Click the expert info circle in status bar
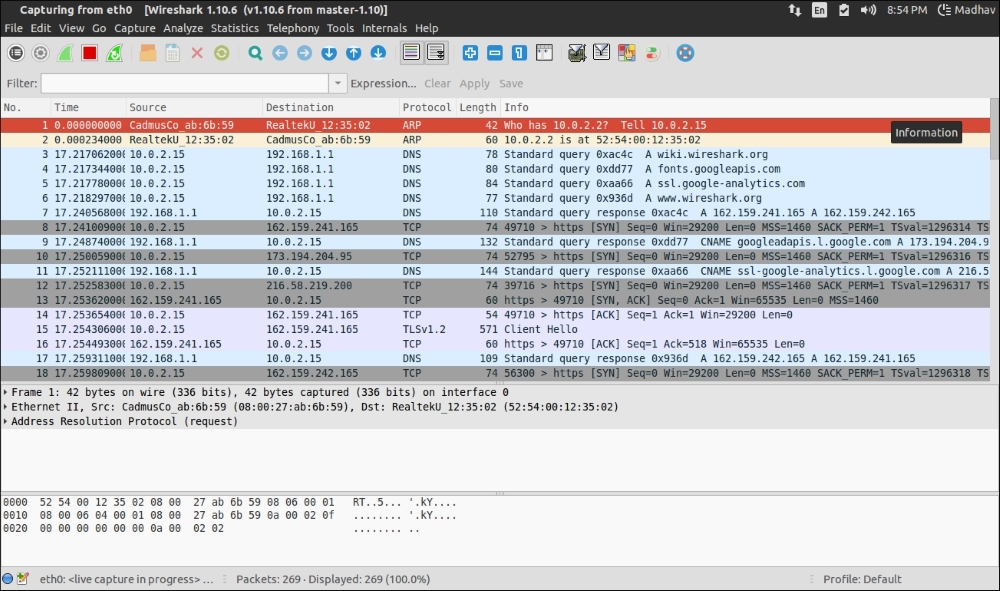Screen dimensions: 1000x591 click(x=8, y=579)
